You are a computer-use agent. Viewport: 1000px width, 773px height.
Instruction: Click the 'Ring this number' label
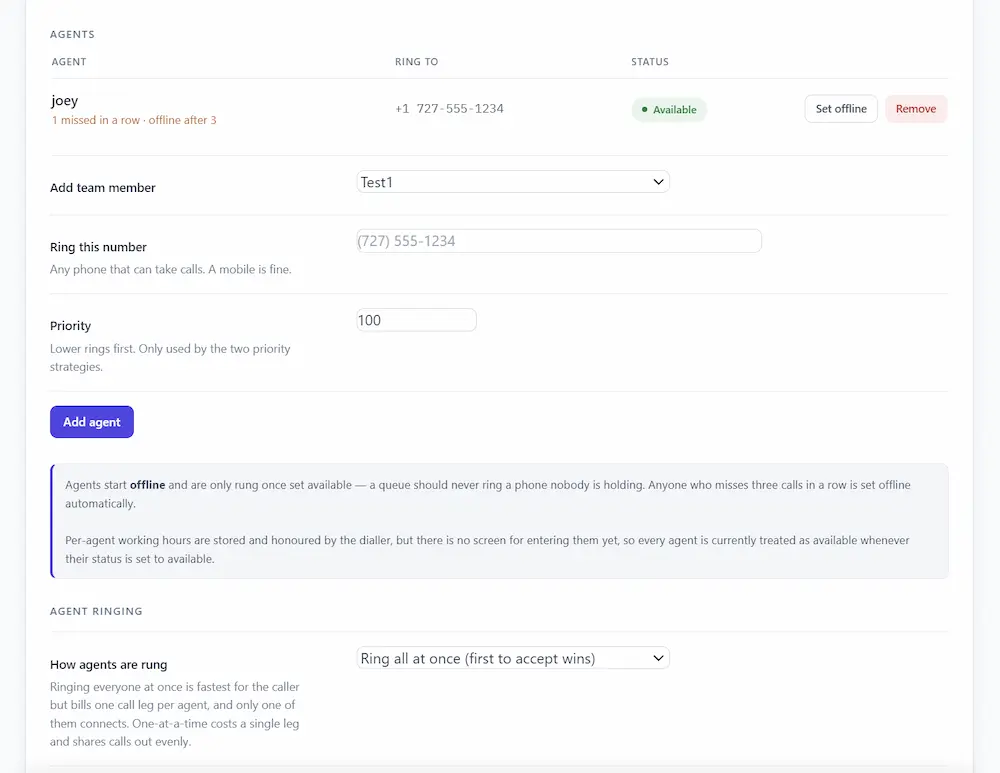(x=98, y=247)
